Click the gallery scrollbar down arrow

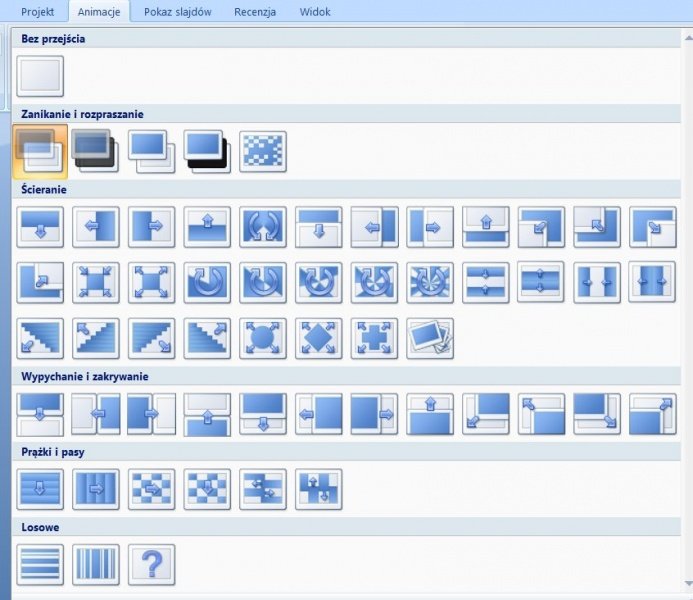(x=687, y=583)
